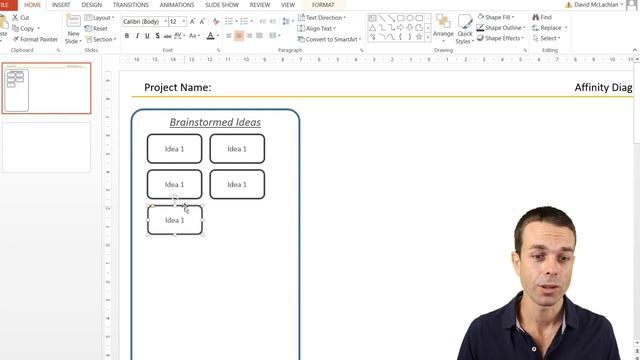Switch to the REVIEW tab
Viewport: 640px width, 360px height.
[260, 5]
